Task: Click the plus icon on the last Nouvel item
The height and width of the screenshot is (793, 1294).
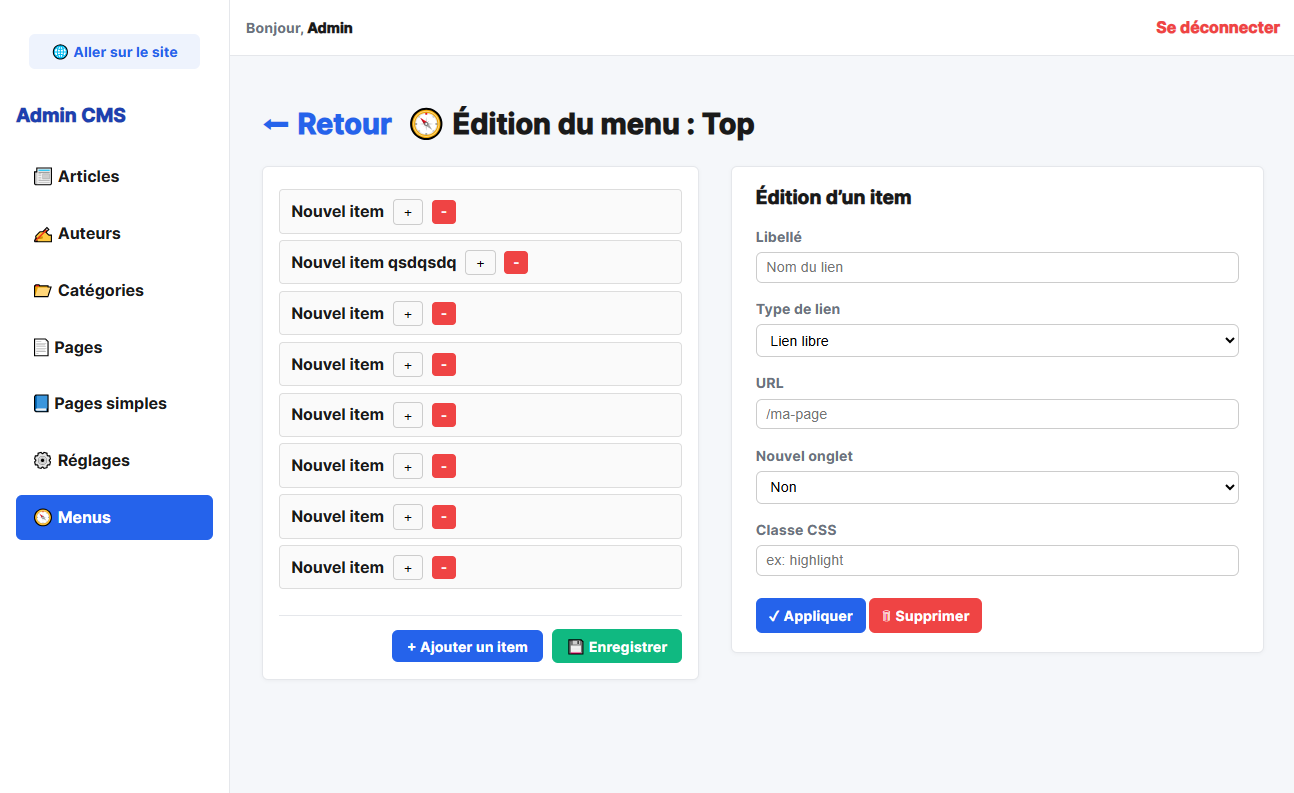Action: click(x=407, y=568)
